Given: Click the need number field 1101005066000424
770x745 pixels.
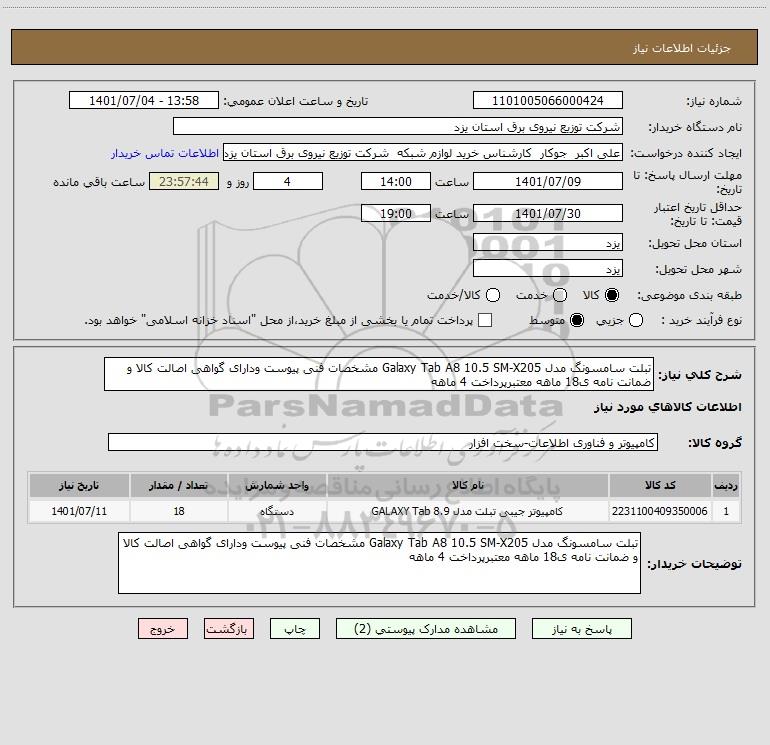Looking at the screenshot, I should click(x=548, y=100).
